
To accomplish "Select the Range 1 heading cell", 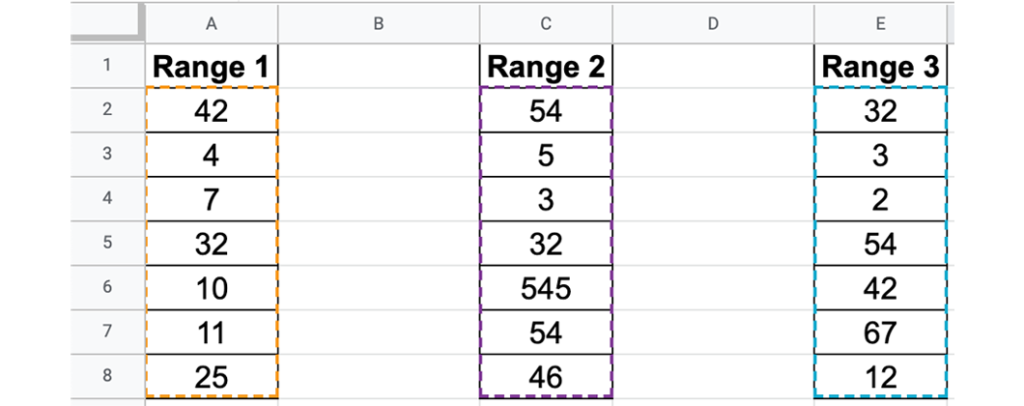I will [211, 67].
